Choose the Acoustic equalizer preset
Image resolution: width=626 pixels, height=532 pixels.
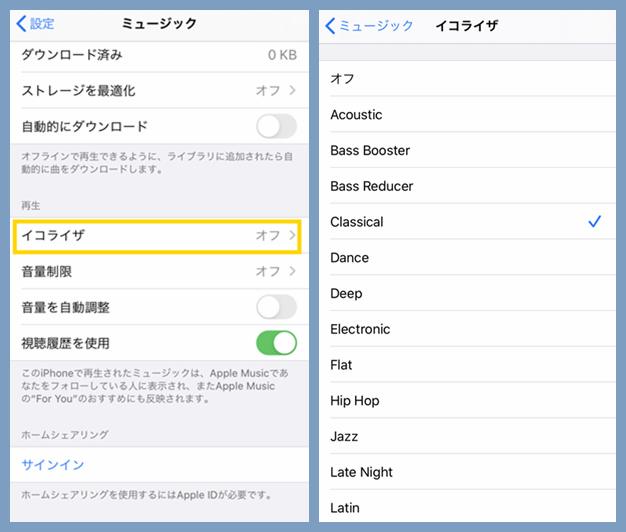click(x=467, y=115)
